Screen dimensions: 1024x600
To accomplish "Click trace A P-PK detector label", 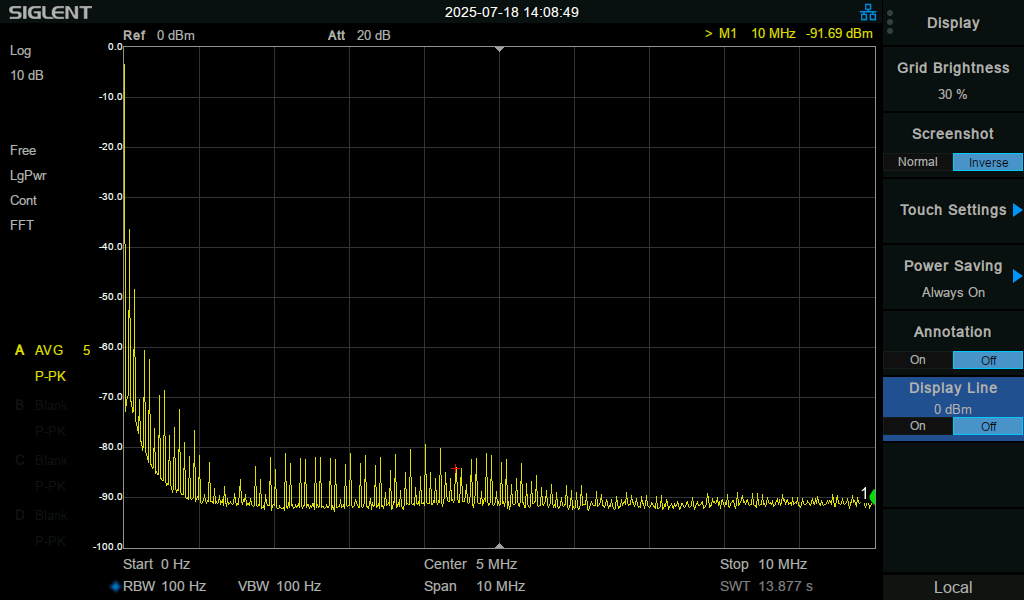I will pos(50,377).
